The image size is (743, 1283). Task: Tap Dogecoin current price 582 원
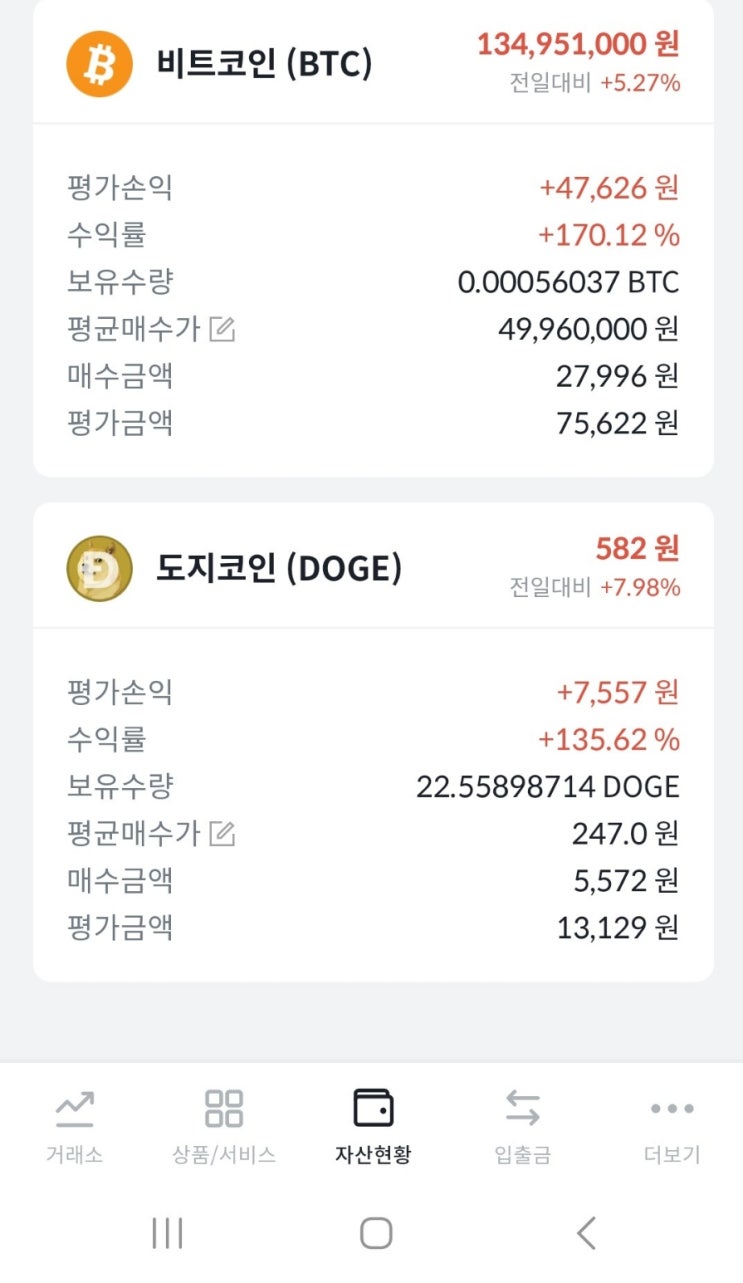click(637, 549)
